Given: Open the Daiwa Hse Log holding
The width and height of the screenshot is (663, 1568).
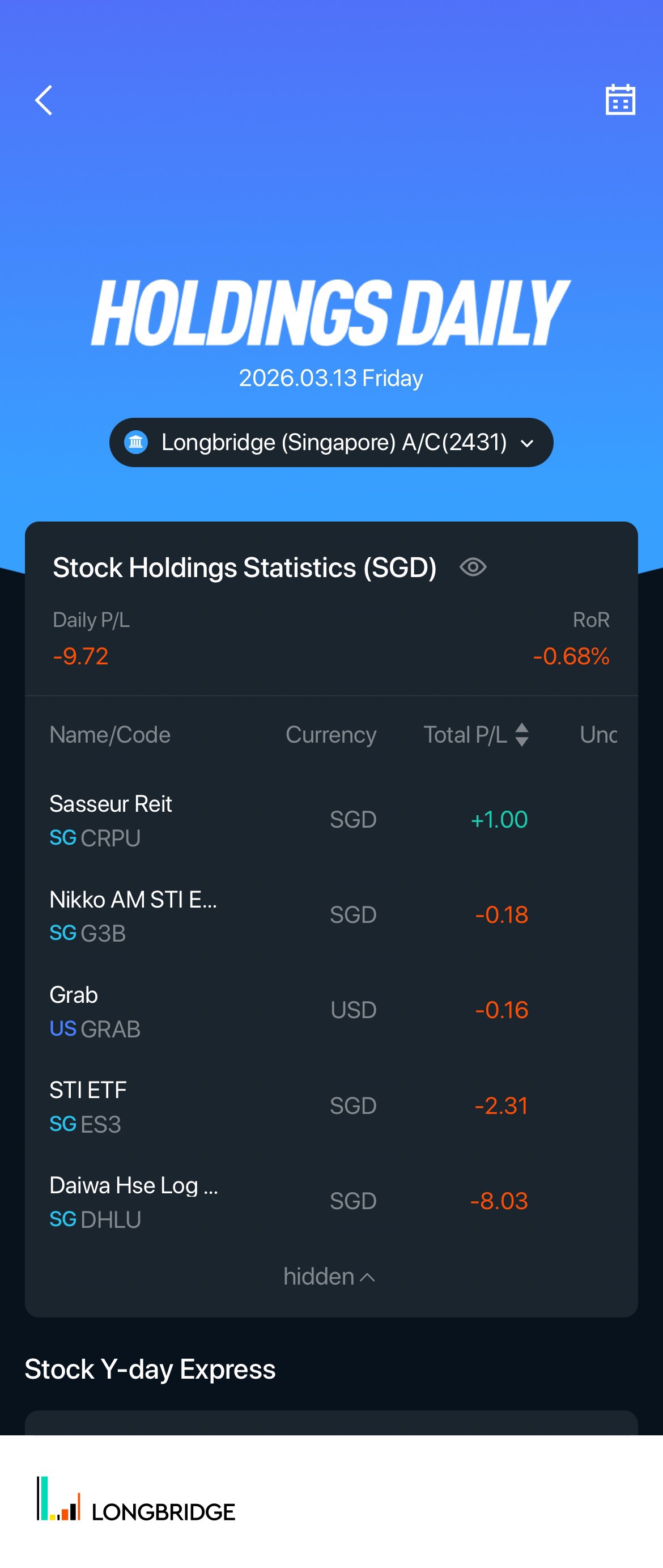Looking at the screenshot, I should tap(133, 1201).
